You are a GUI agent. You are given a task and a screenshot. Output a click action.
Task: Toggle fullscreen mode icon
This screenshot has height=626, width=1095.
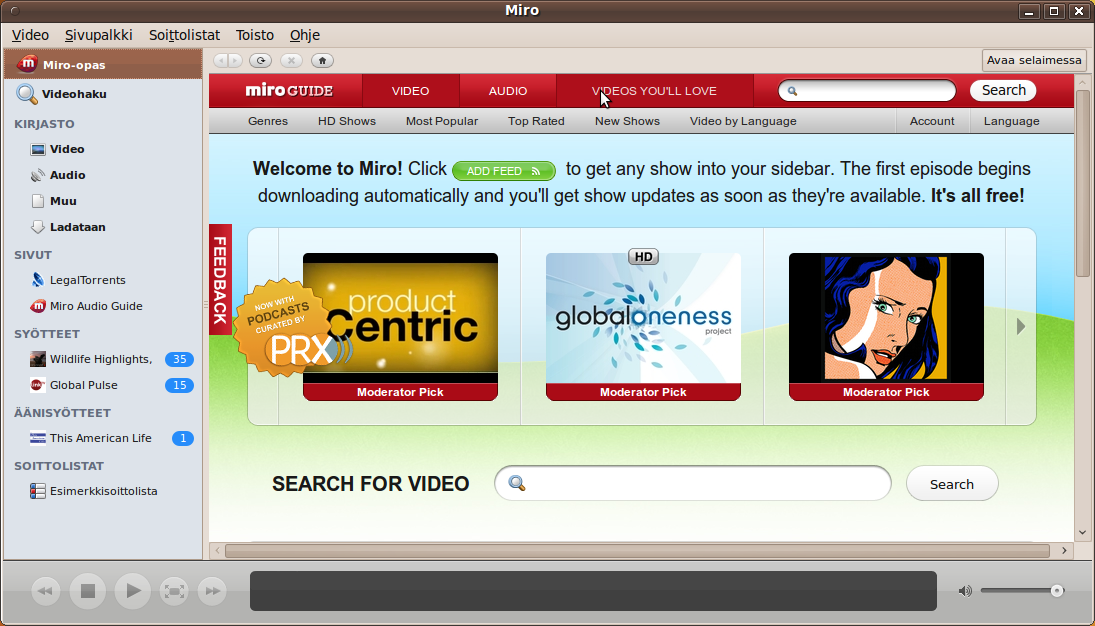pyautogui.click(x=174, y=591)
